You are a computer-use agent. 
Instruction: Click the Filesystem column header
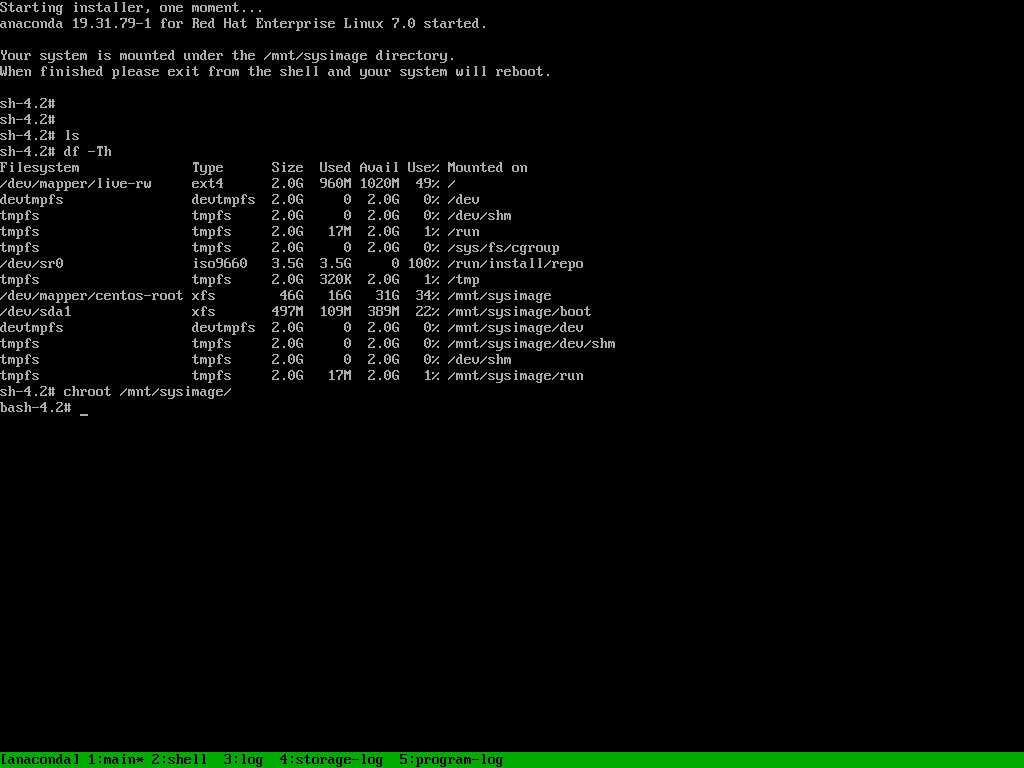40,168
